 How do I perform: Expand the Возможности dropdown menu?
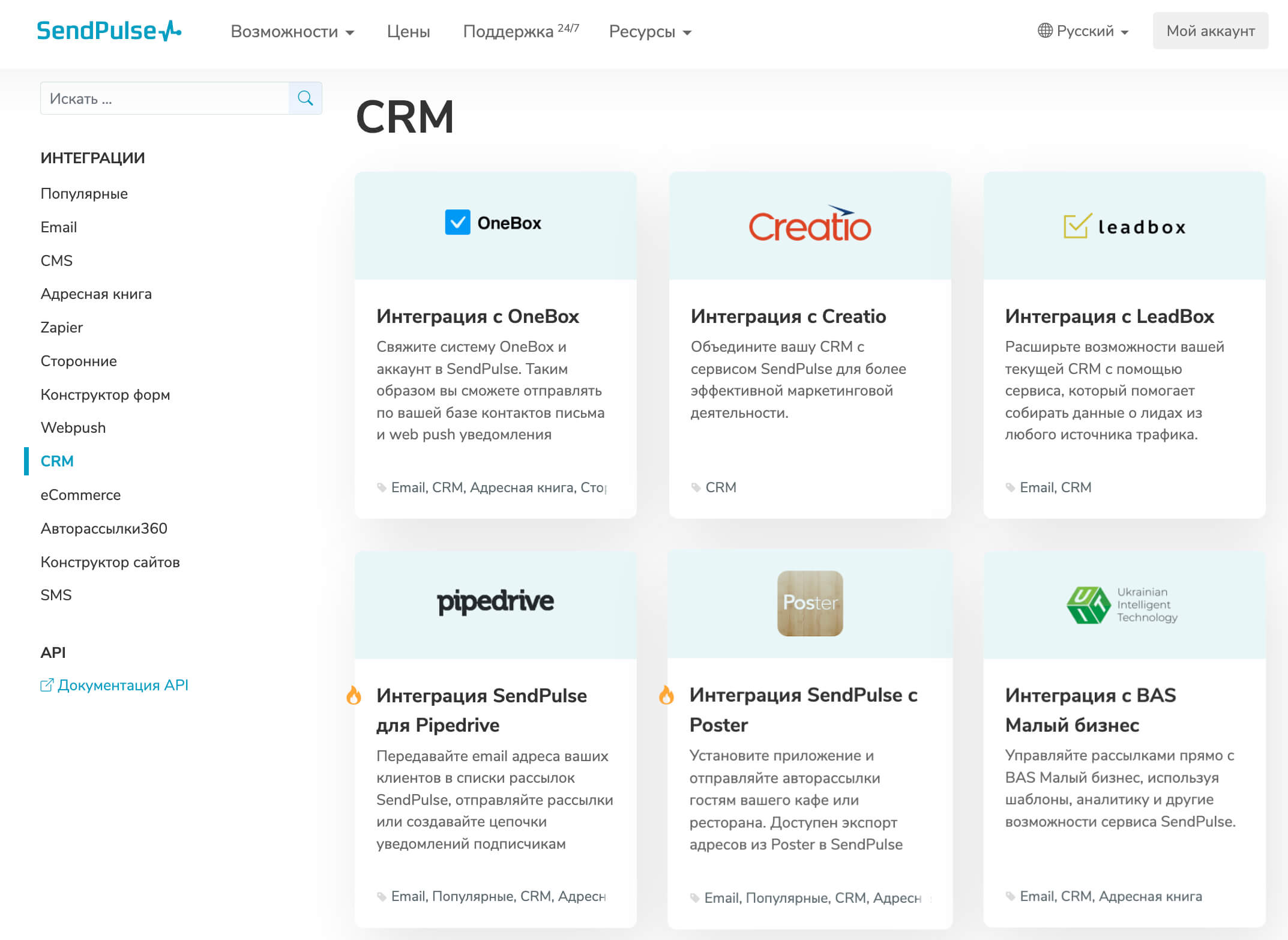(292, 31)
